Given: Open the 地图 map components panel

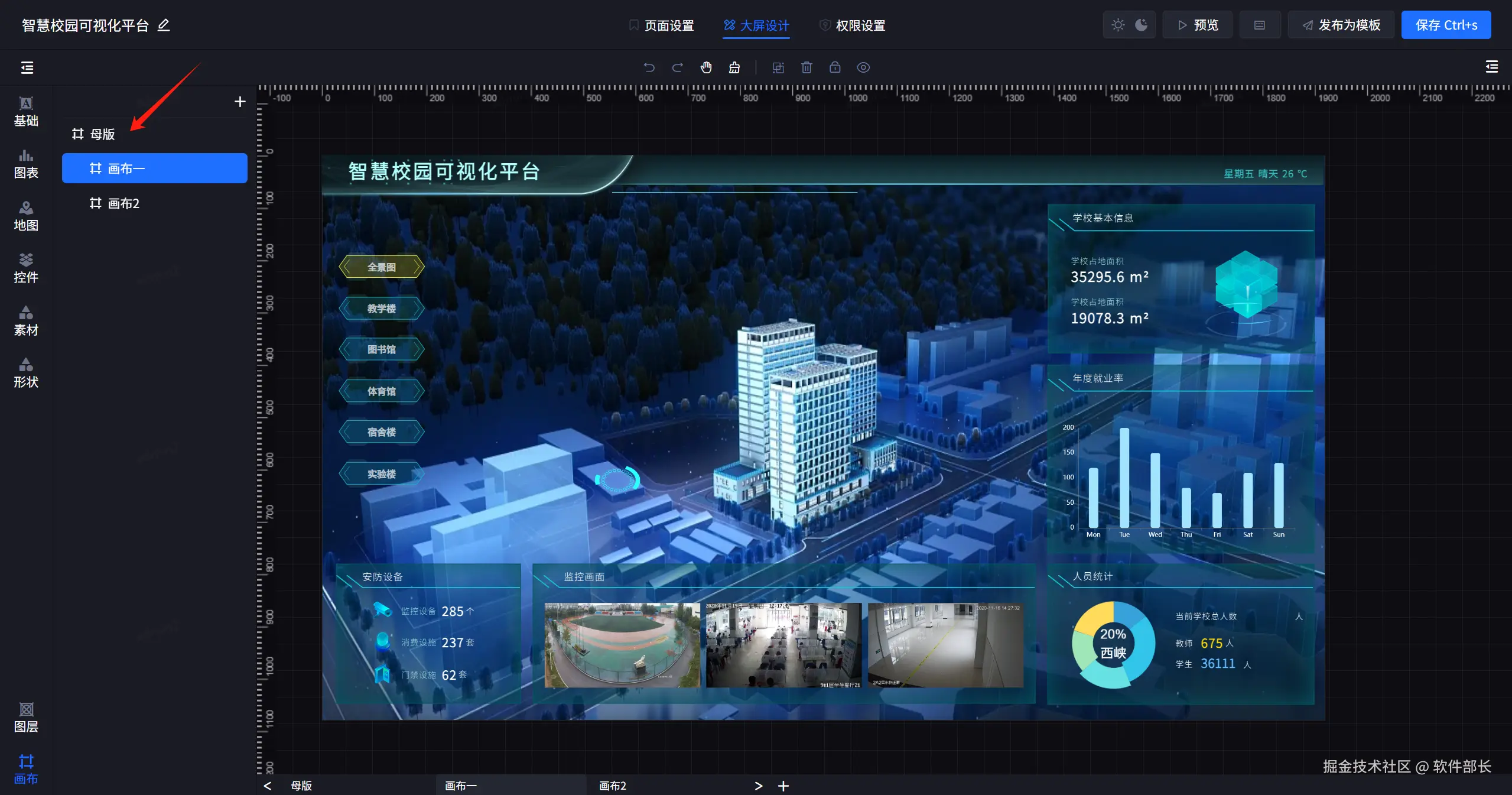Looking at the screenshot, I should 26,216.
